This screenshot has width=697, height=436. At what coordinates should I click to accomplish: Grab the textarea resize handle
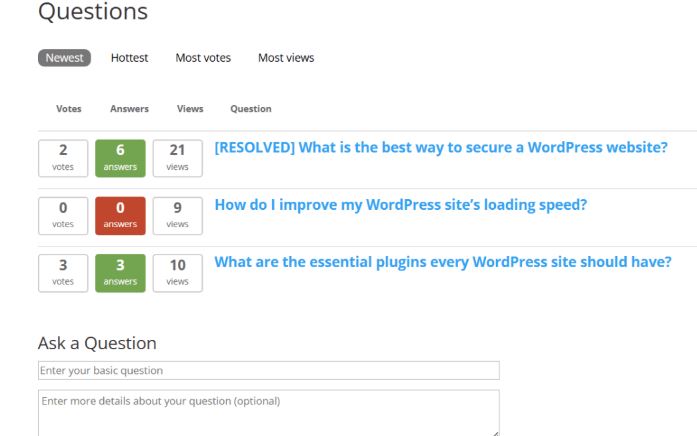tap(496, 433)
